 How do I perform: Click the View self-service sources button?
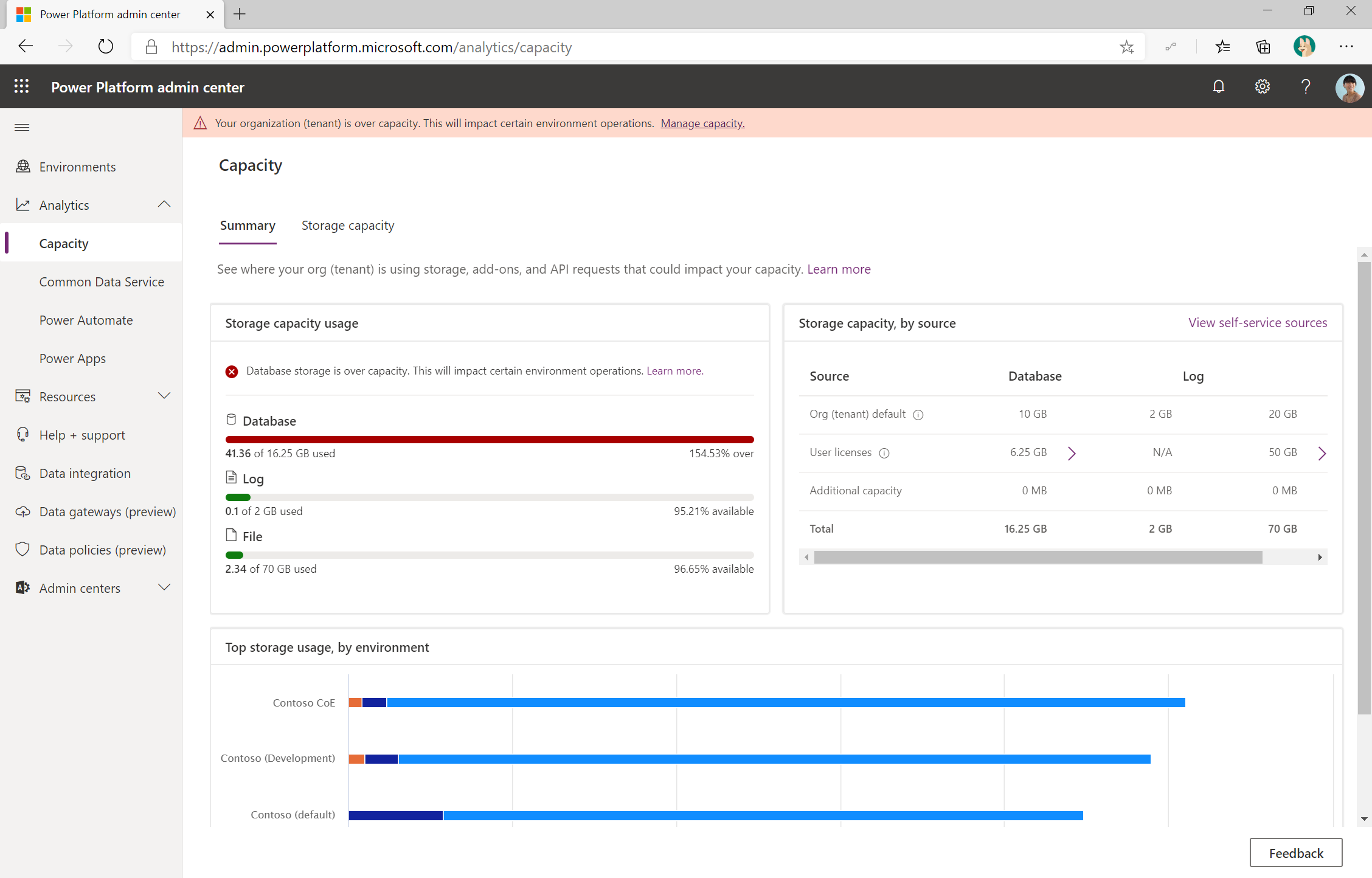coord(1258,323)
